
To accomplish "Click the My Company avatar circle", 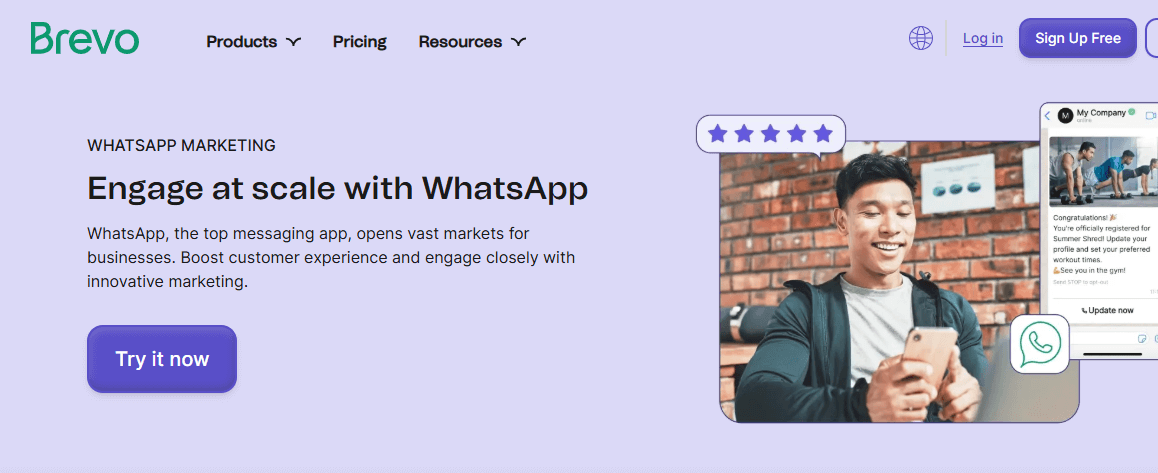I will [1065, 116].
